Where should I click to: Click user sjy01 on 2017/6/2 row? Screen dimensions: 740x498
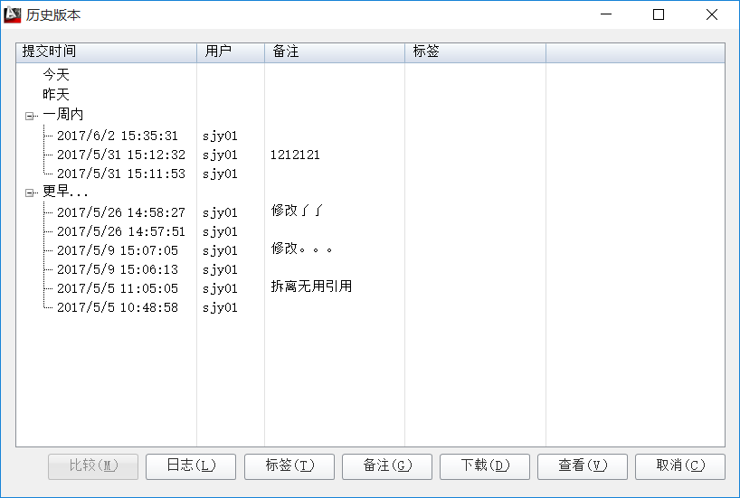pyautogui.click(x=219, y=136)
